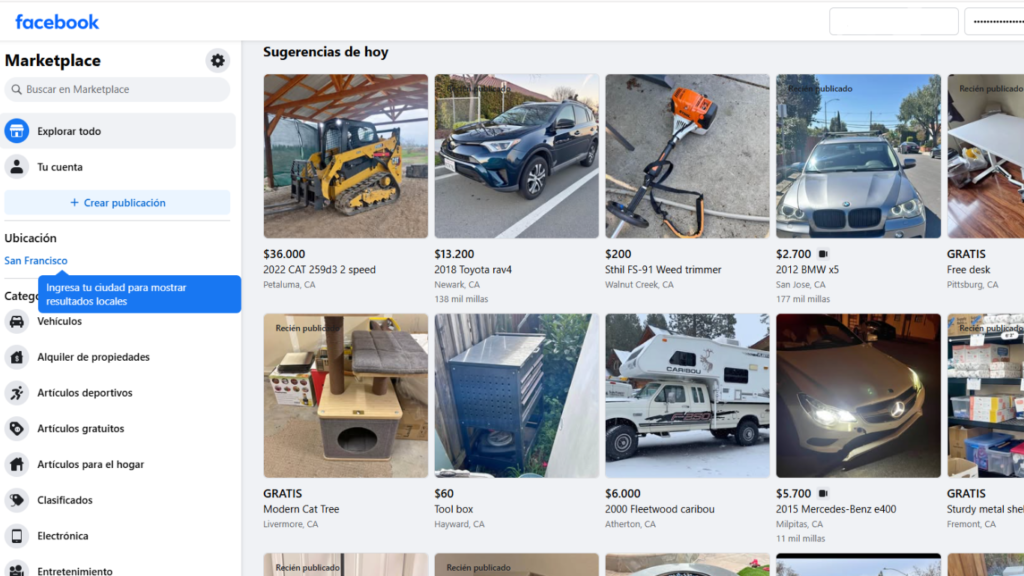
Task: Open the 2000 Fleetwood caribou photo
Action: [x=687, y=396]
